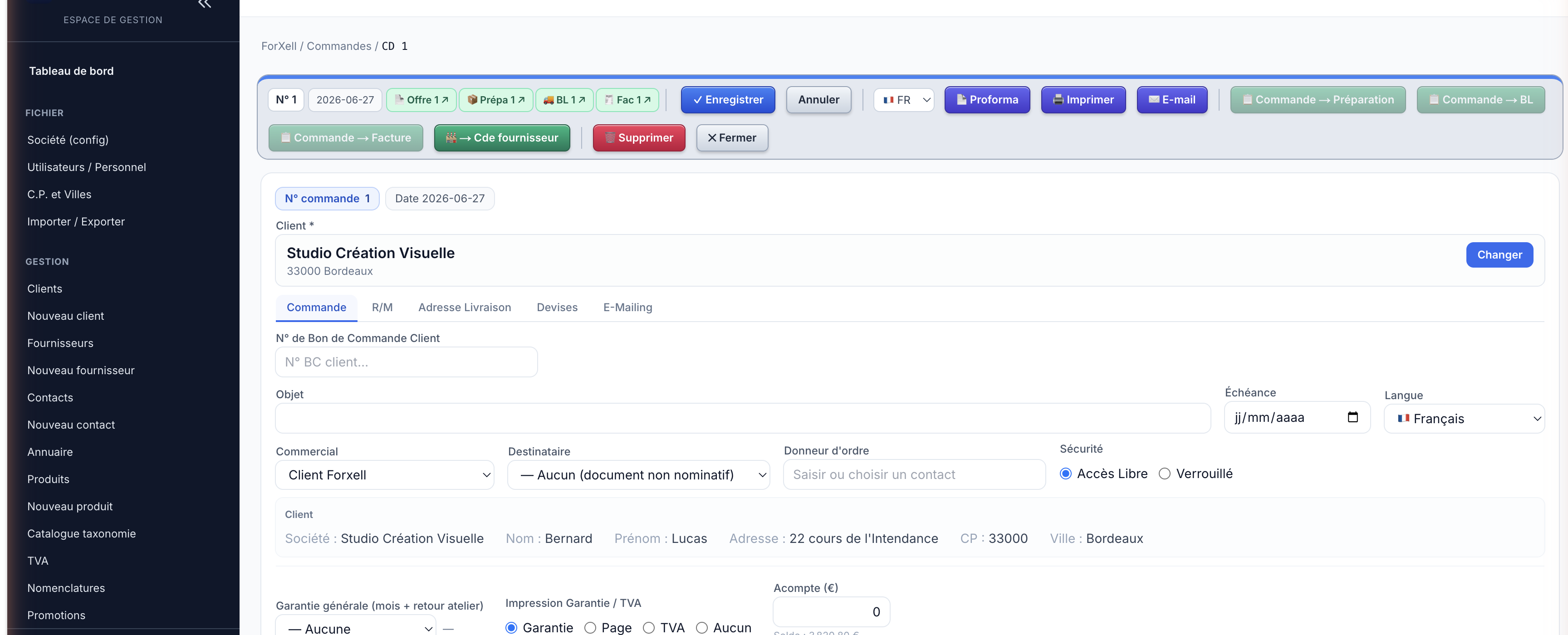
Task: Expand the Commercial Client Forxell dropdown
Action: [385, 475]
